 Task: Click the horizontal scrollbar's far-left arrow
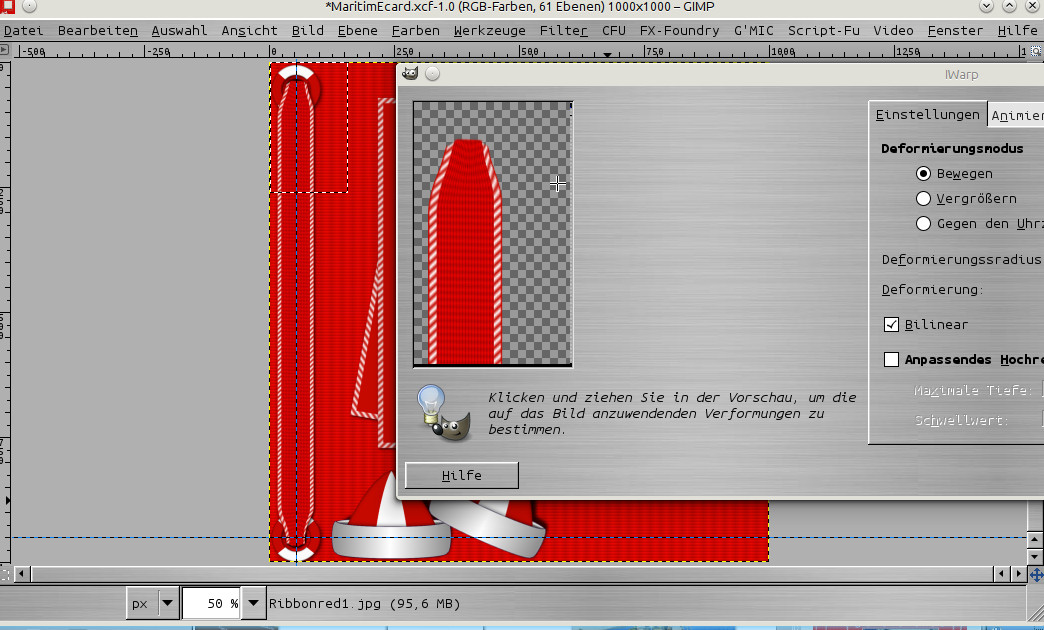click(21, 573)
